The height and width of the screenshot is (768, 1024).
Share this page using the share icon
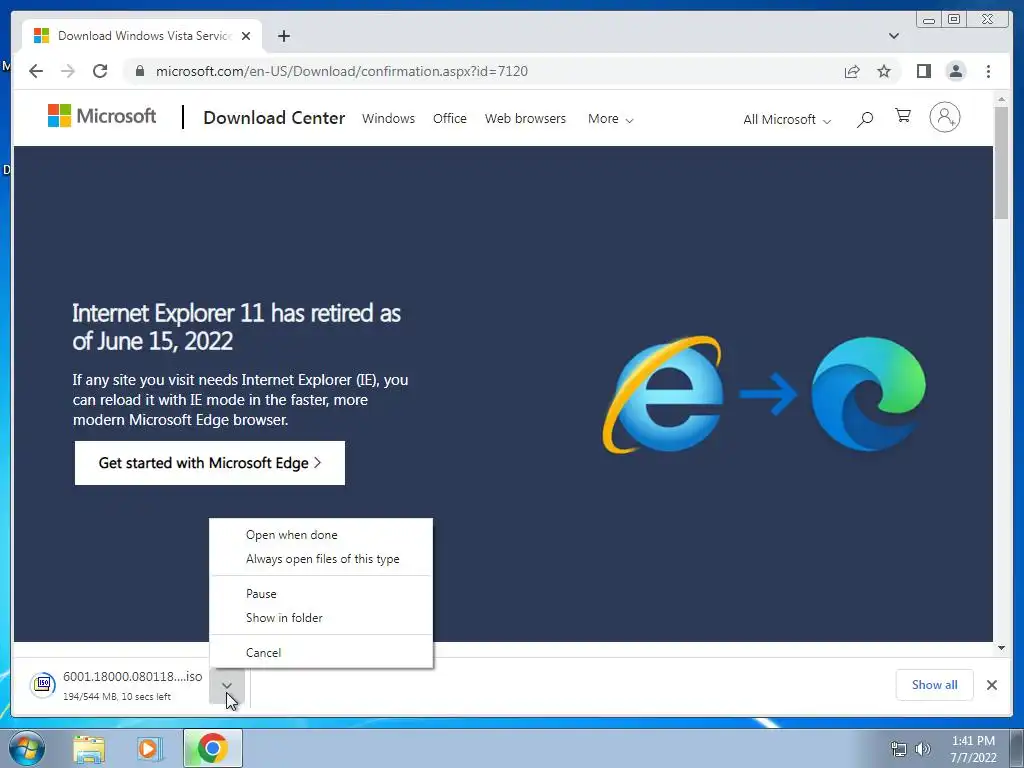(852, 72)
